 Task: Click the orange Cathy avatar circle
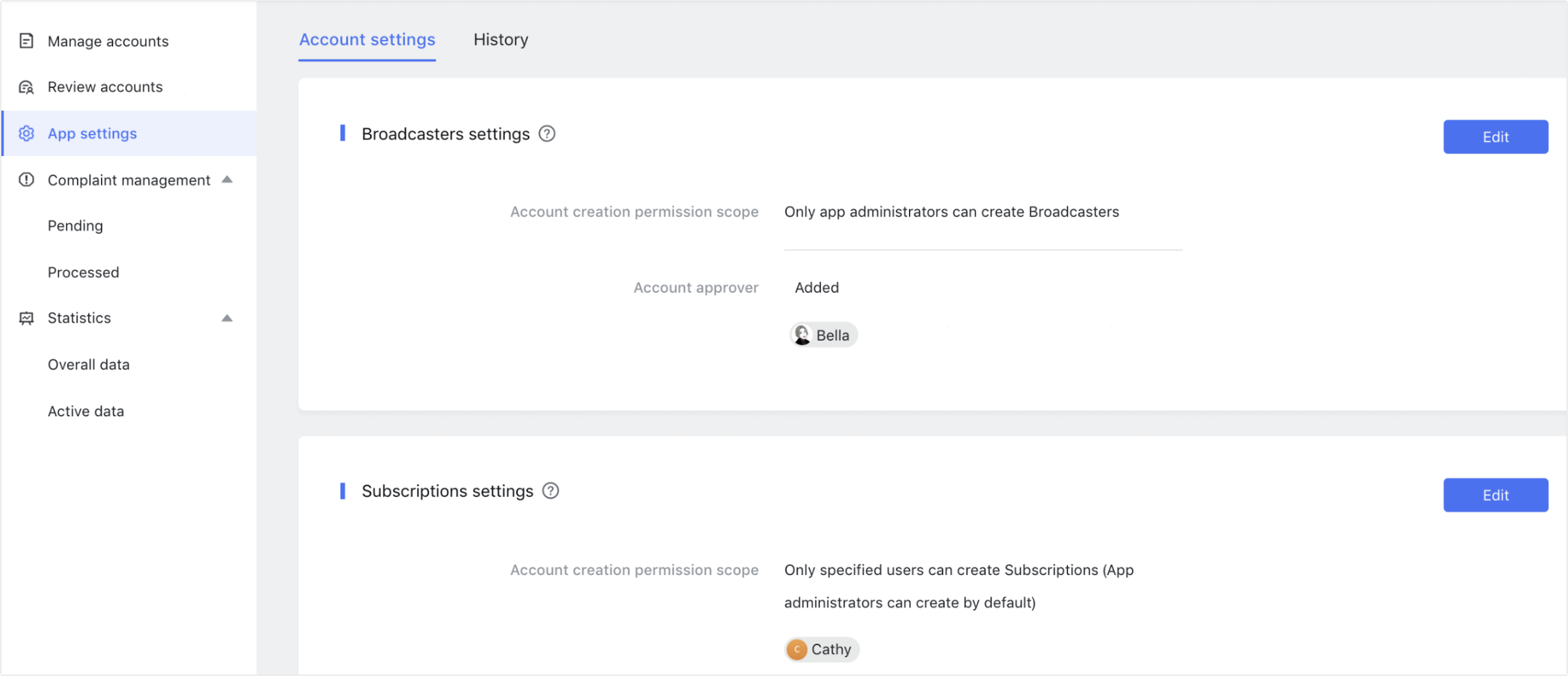coord(796,649)
